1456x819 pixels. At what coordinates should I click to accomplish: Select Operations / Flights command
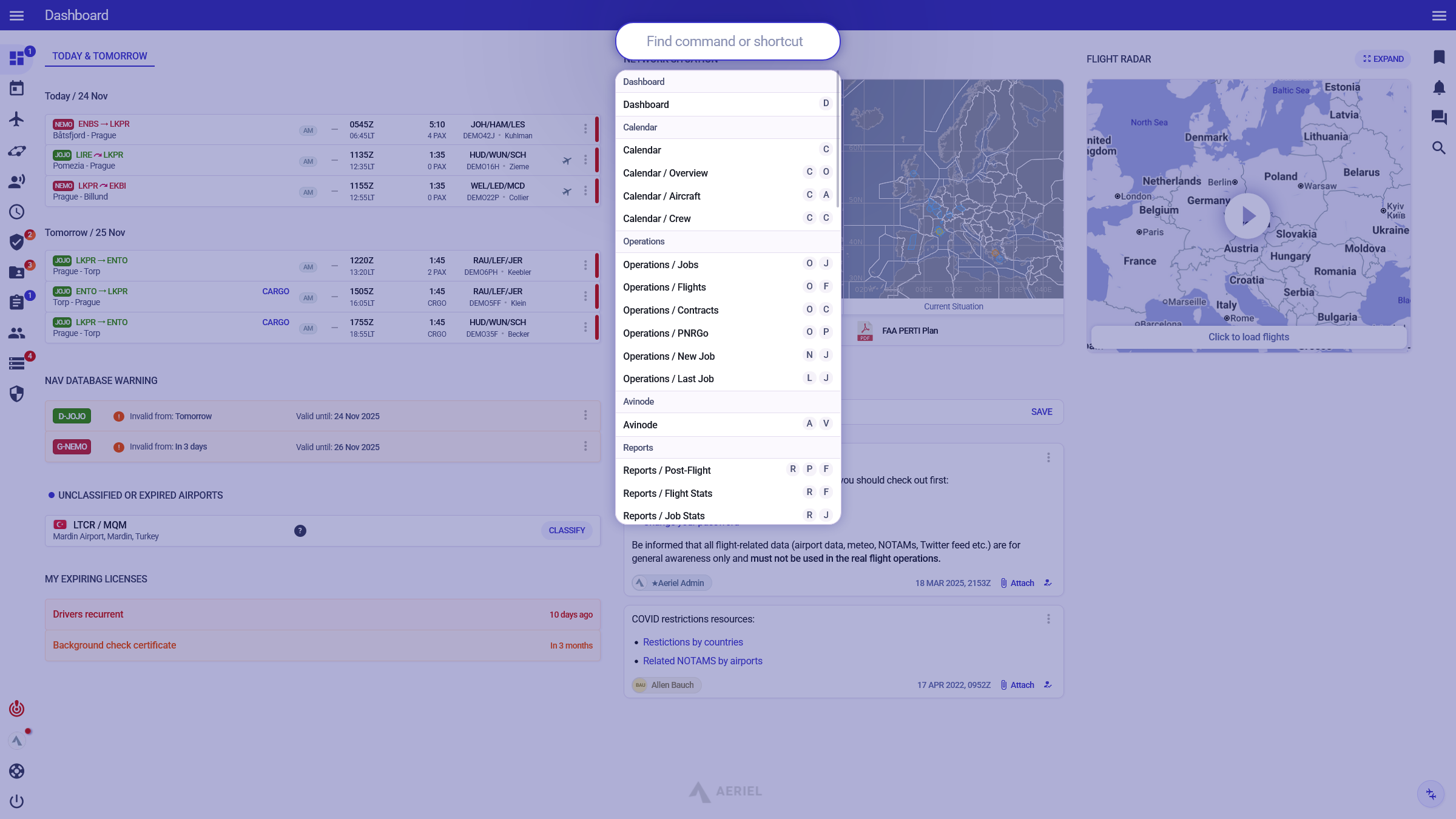click(x=664, y=287)
